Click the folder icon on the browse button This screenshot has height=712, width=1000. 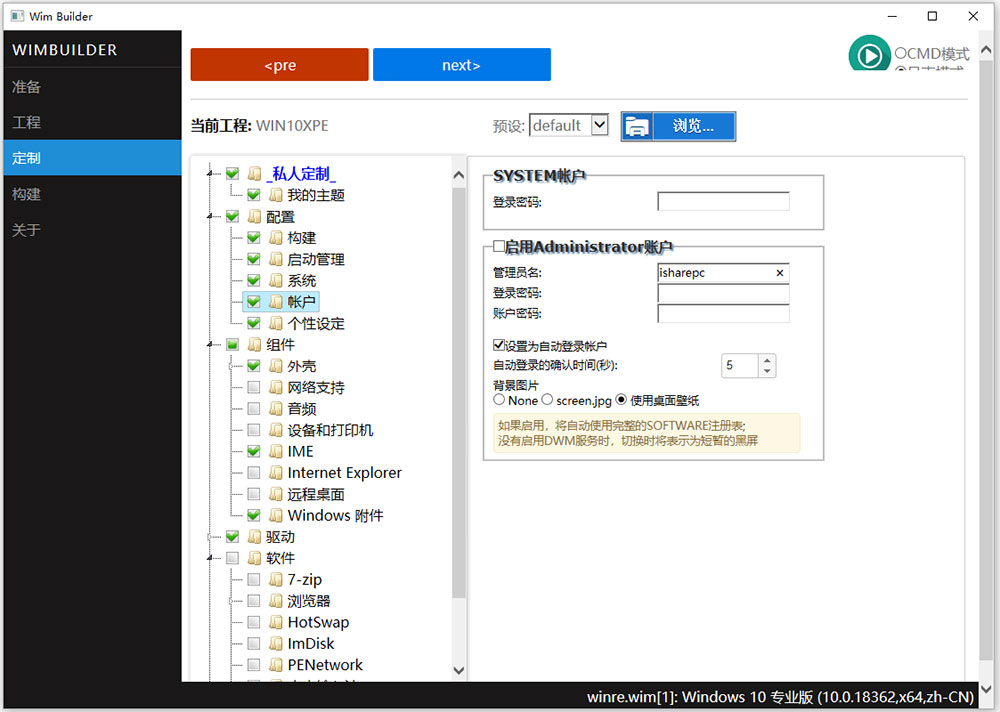(x=636, y=126)
